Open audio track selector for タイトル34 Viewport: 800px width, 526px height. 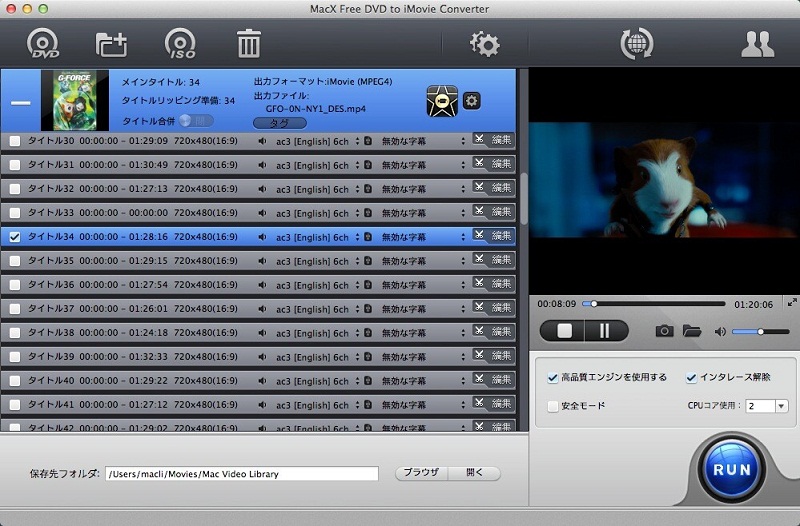coord(317,237)
